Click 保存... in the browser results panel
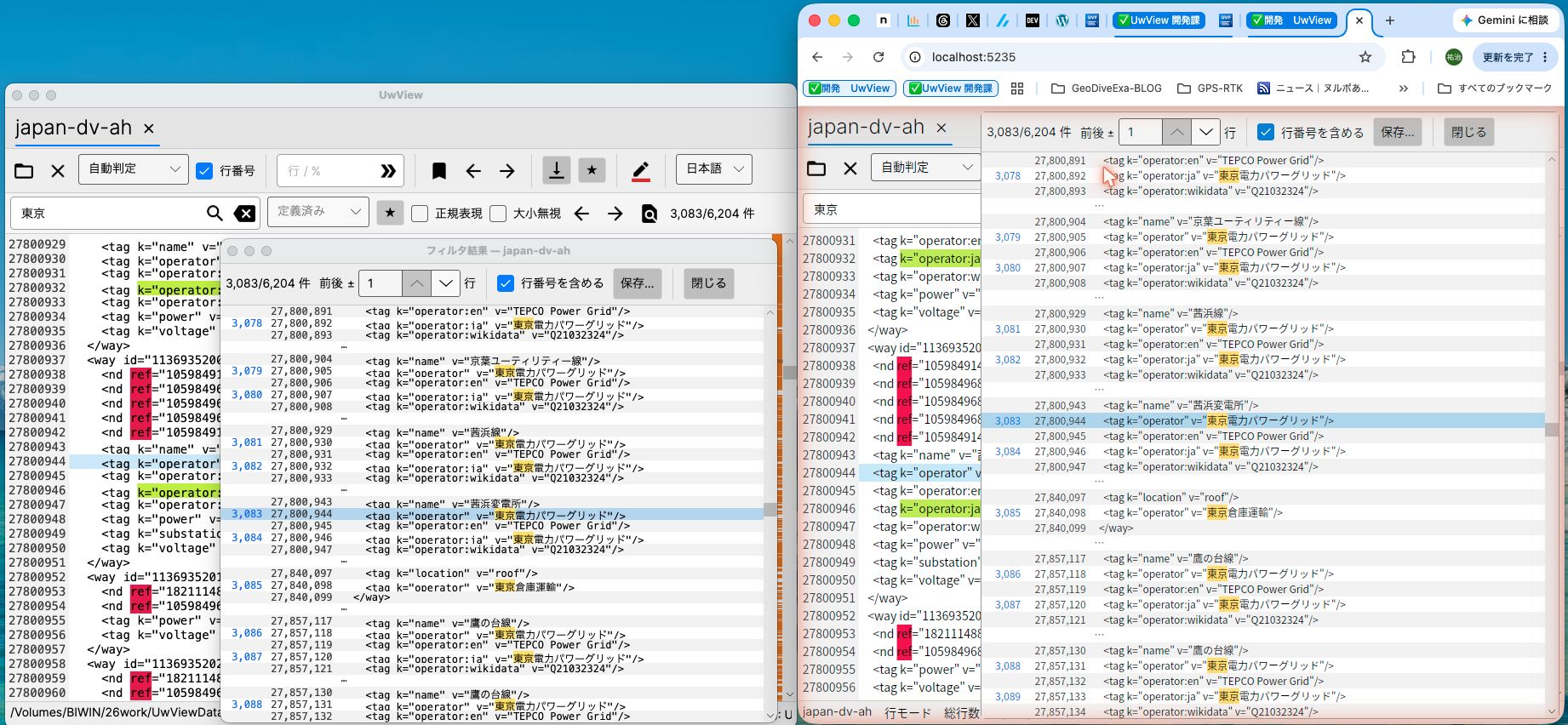Viewport: 1568px width, 725px height. tap(1398, 132)
